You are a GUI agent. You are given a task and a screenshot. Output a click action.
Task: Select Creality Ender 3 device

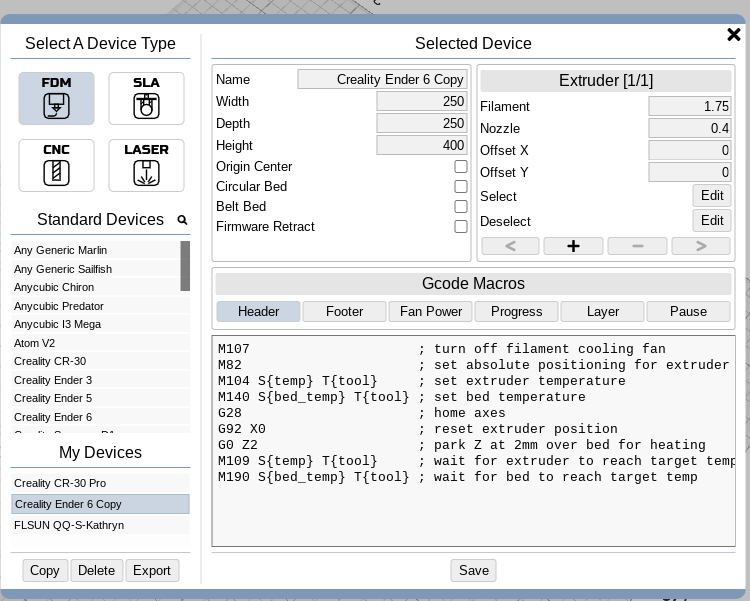pyautogui.click(x=100, y=380)
